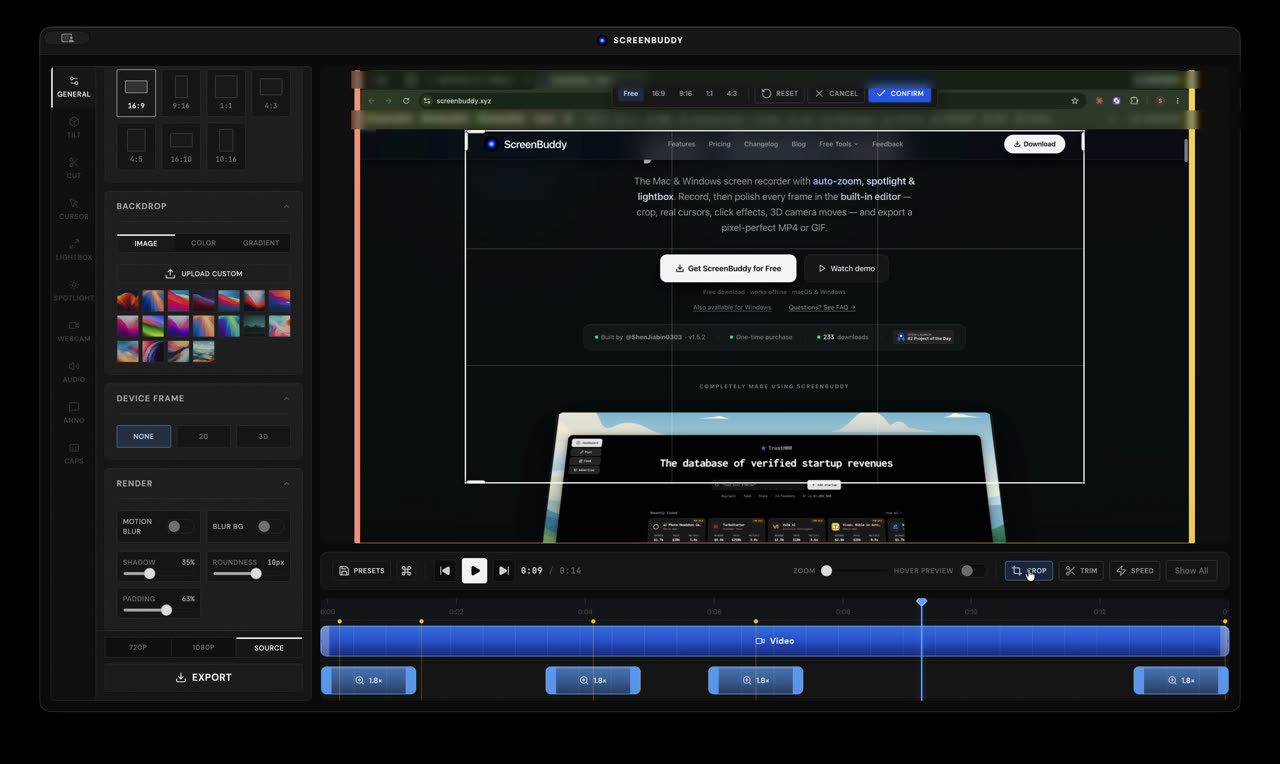Open the Cursor settings in sidebar

click(73, 210)
